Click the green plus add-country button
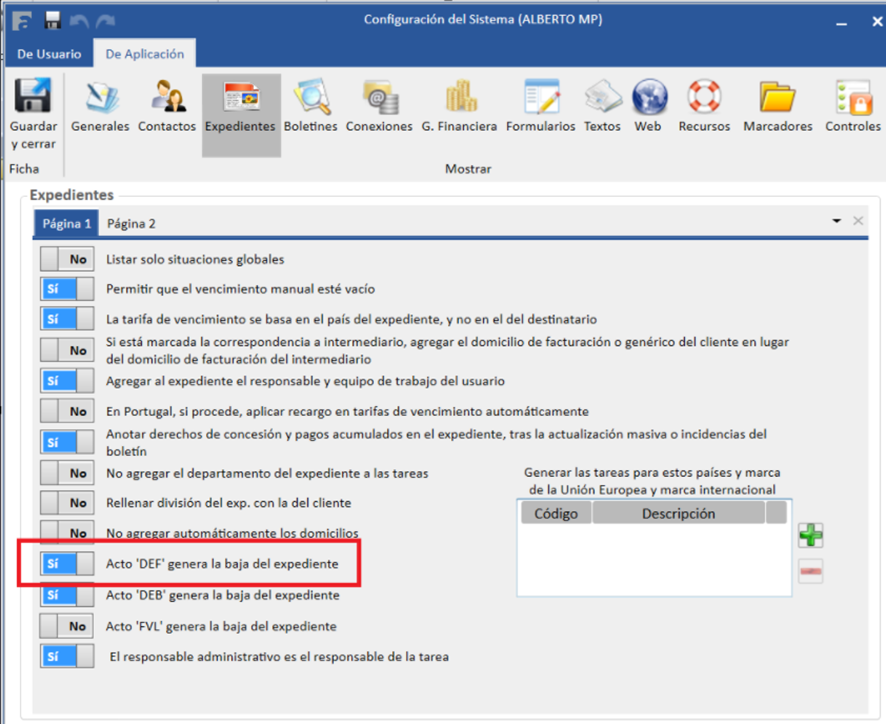The image size is (886, 724). pyautogui.click(x=810, y=535)
